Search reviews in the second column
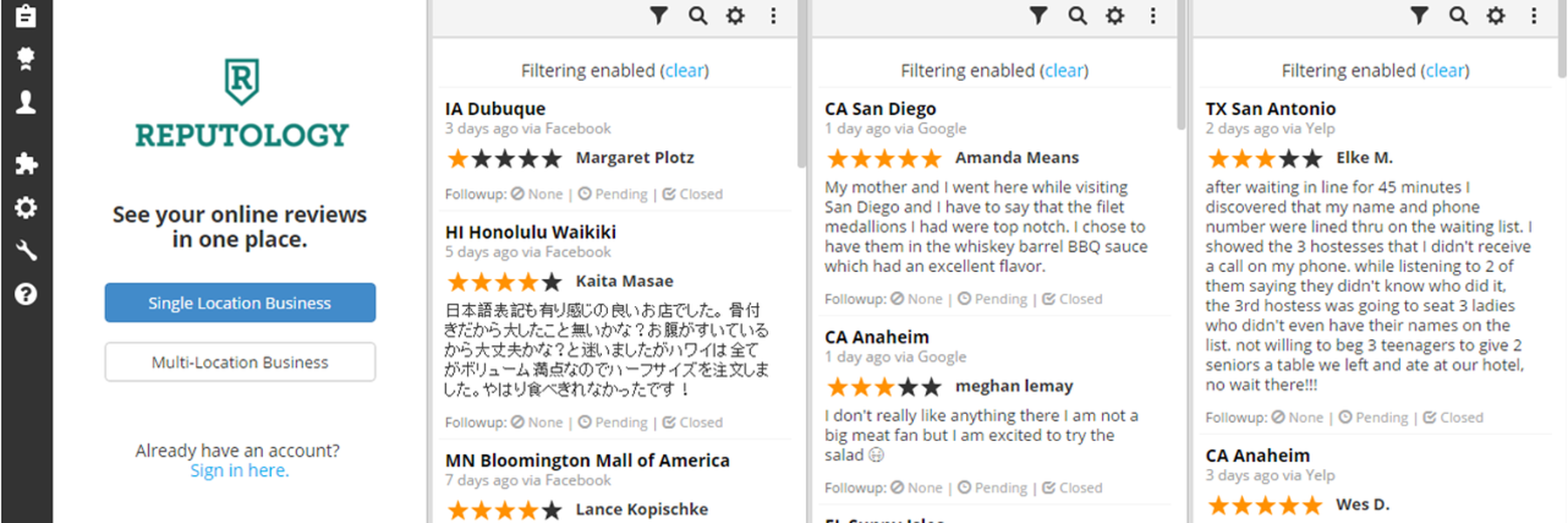The width and height of the screenshot is (1568, 523). point(1078,16)
